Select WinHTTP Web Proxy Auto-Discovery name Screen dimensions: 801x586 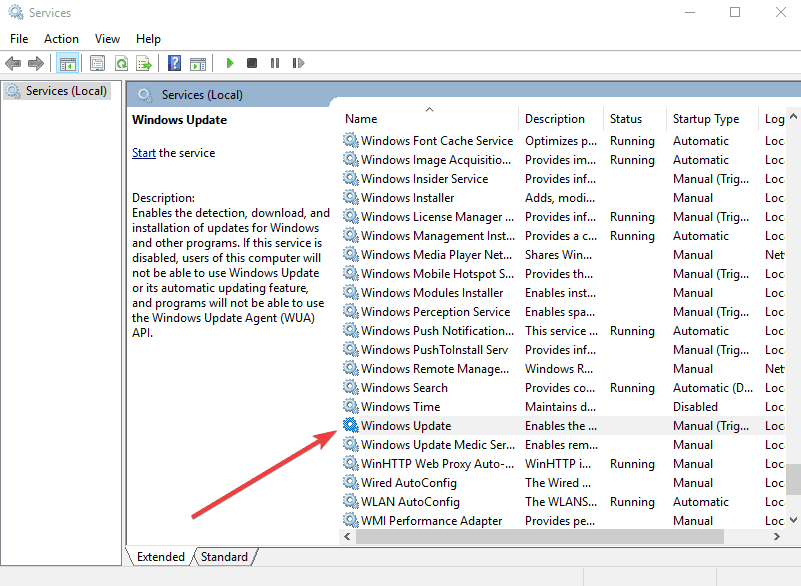click(437, 464)
